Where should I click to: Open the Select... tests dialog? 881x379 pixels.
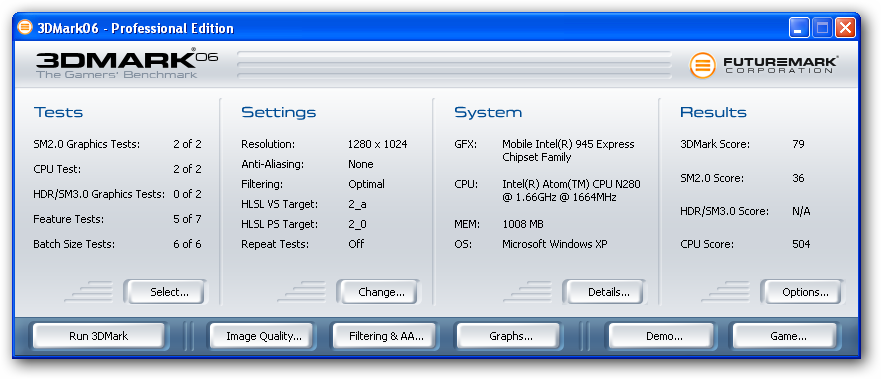165,292
